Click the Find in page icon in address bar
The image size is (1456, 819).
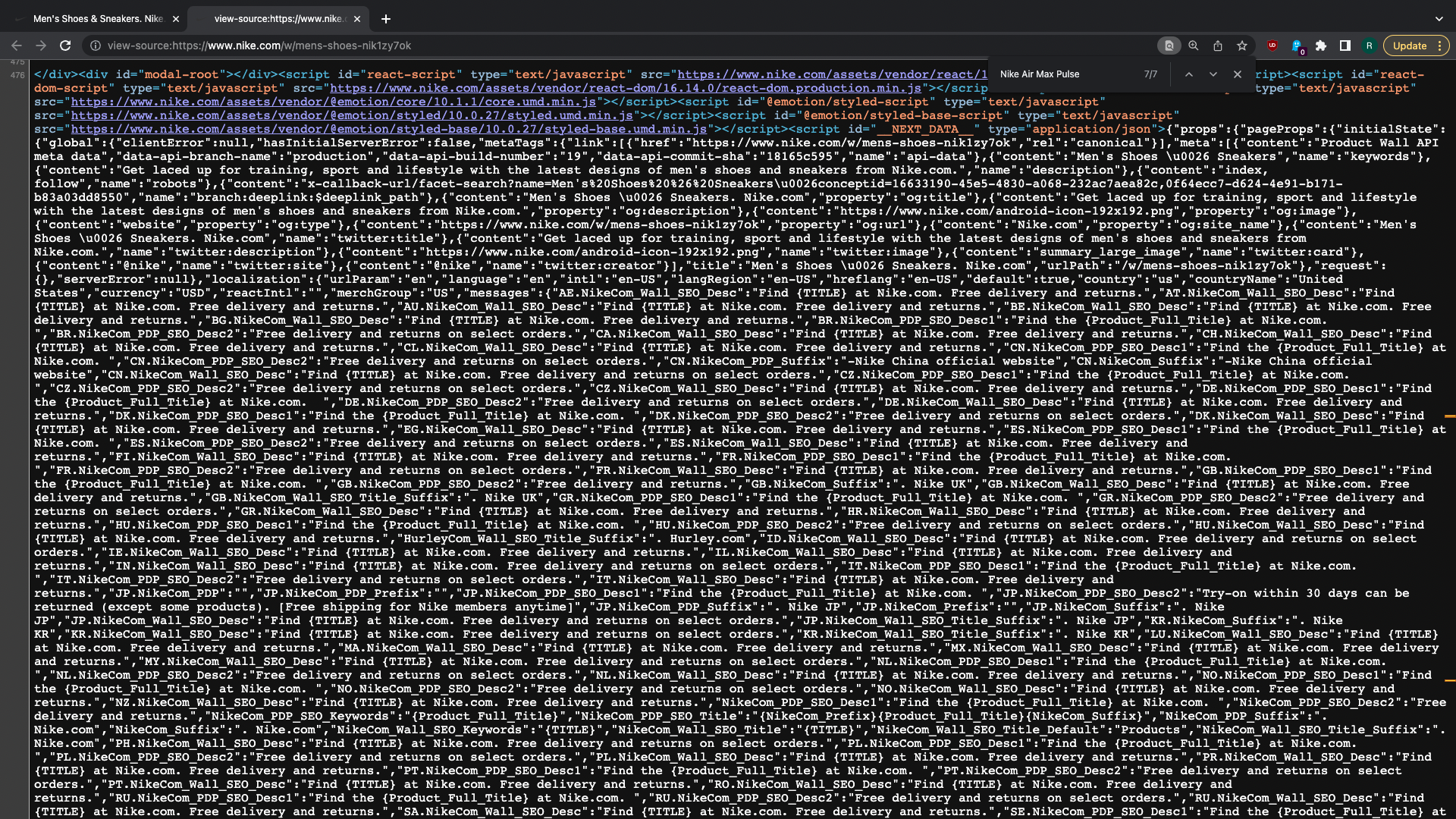point(1169,45)
